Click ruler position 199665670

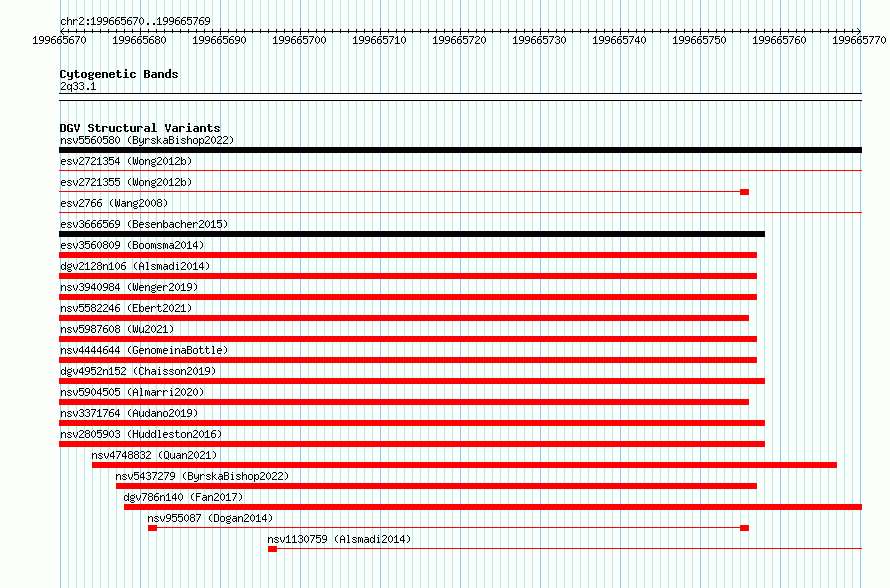click(60, 40)
